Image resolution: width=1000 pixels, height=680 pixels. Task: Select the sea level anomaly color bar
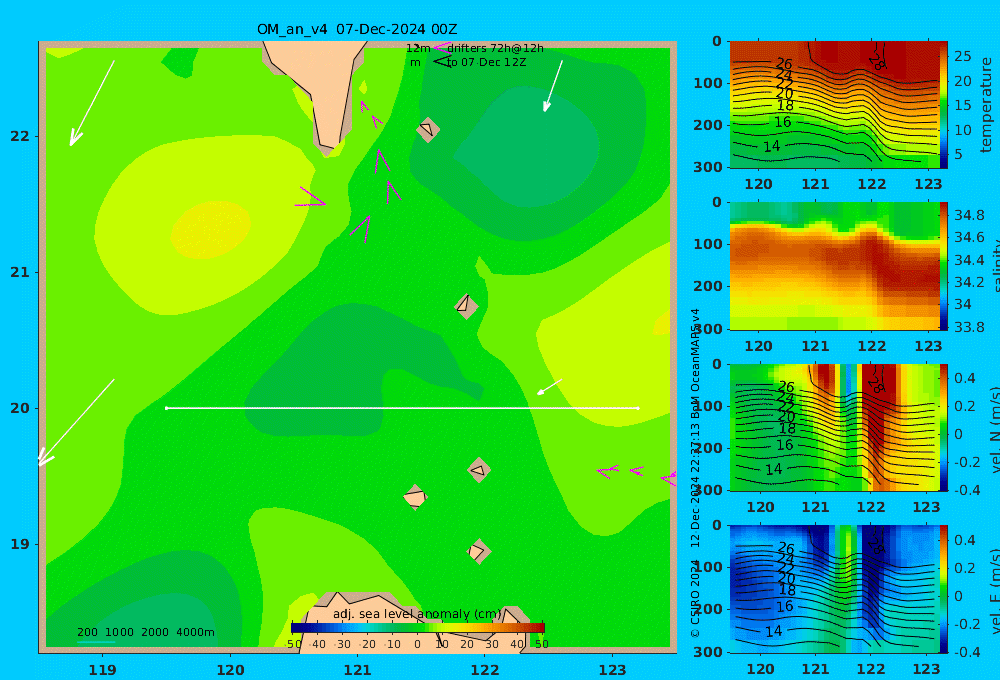[x=418, y=628]
